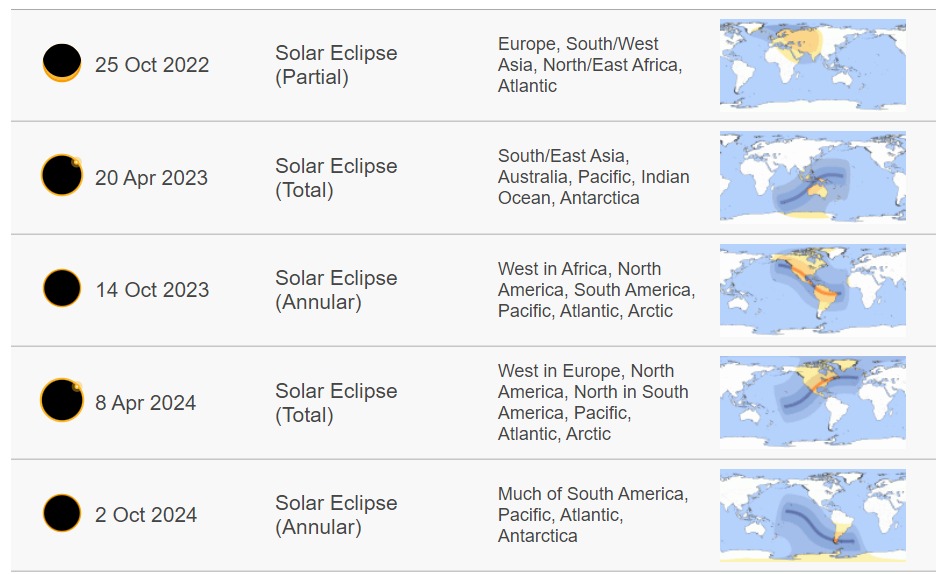Image resolution: width=936 pixels, height=574 pixels.
Task: Select the 20 Apr 2023 date
Action: [151, 178]
